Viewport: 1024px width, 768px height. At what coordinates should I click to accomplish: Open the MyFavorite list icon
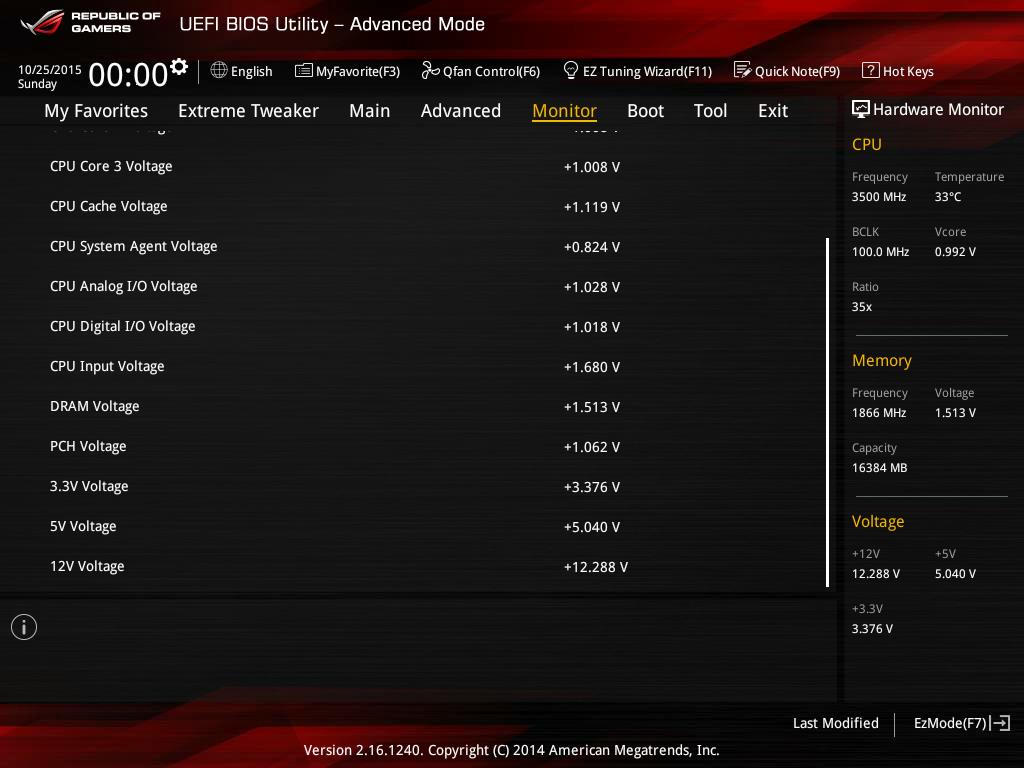304,71
